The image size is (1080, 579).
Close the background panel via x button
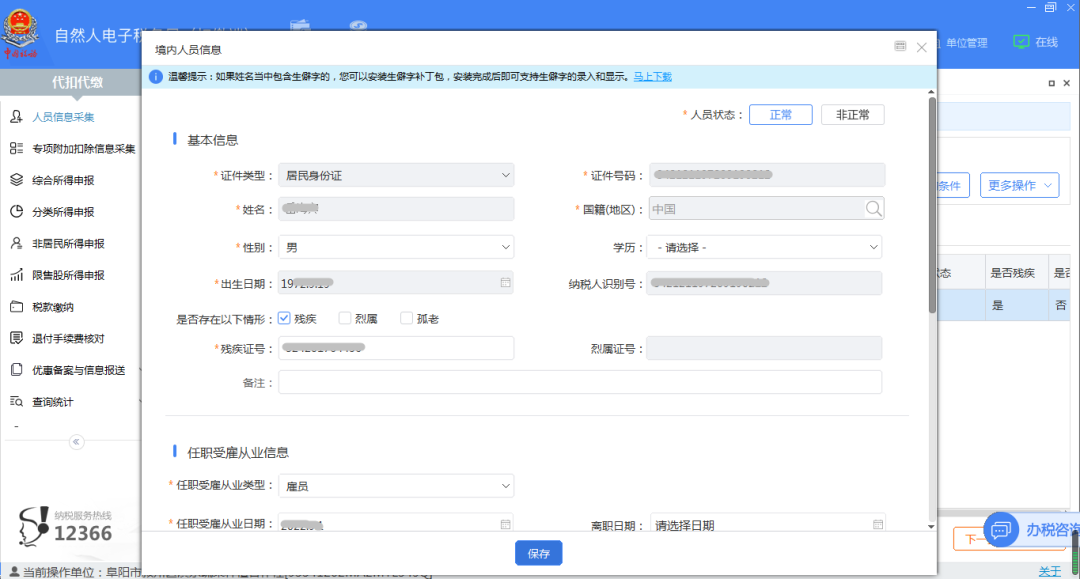1066,83
